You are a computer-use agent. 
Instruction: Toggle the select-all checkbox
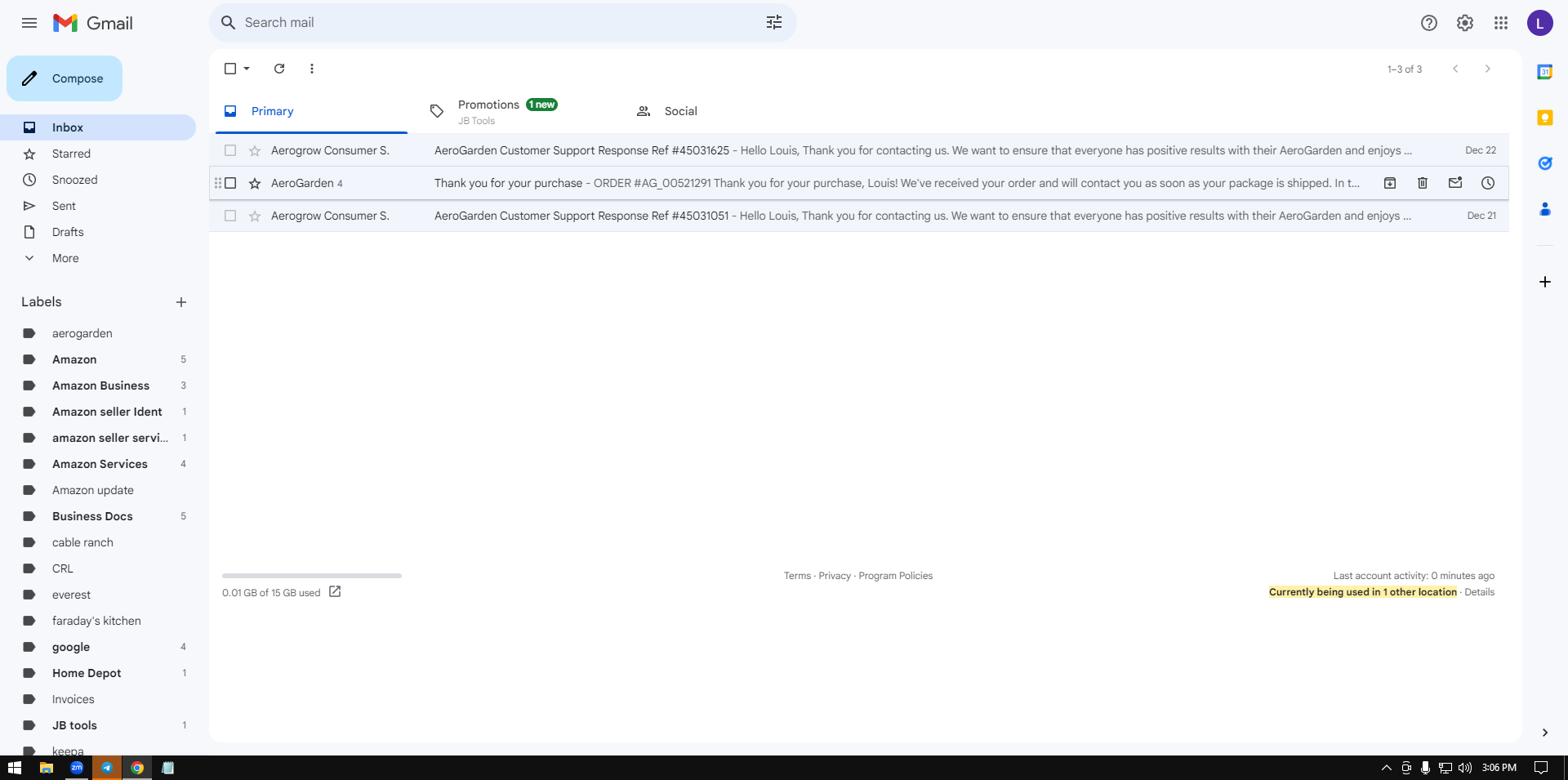tap(230, 69)
